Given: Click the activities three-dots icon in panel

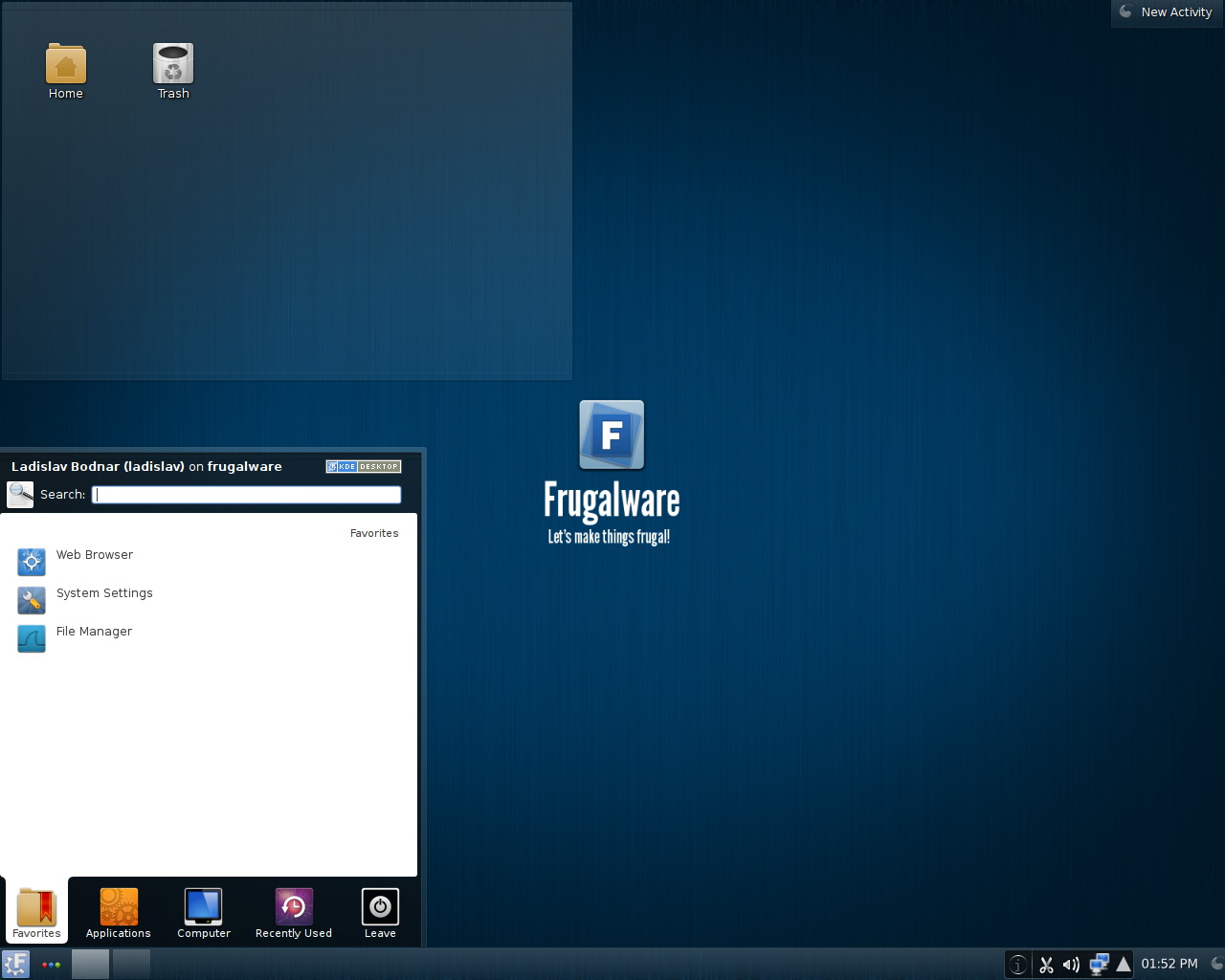Looking at the screenshot, I should (x=51, y=965).
